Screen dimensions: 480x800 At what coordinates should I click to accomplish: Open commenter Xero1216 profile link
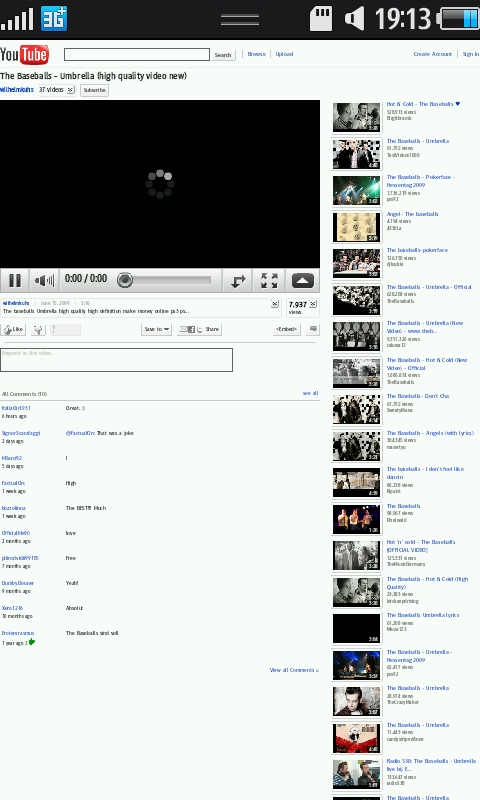(12, 608)
